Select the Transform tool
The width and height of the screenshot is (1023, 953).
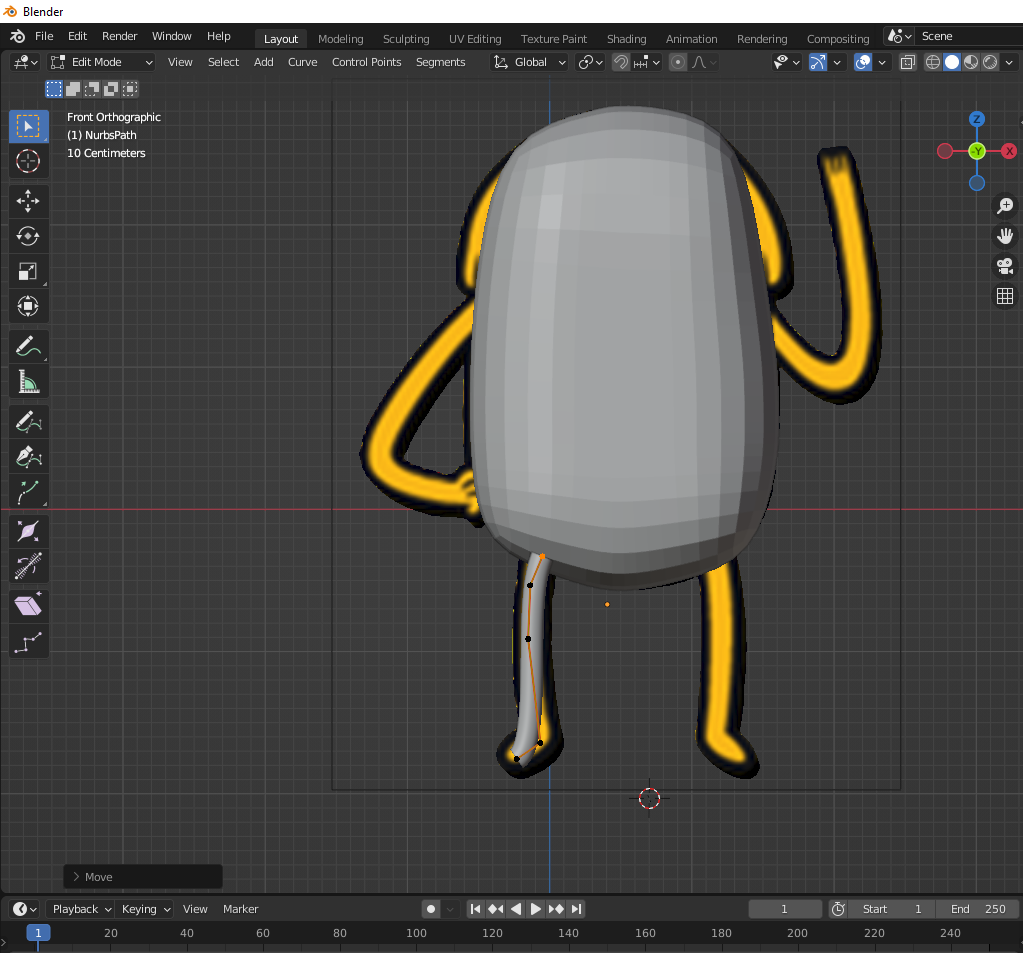[x=28, y=306]
